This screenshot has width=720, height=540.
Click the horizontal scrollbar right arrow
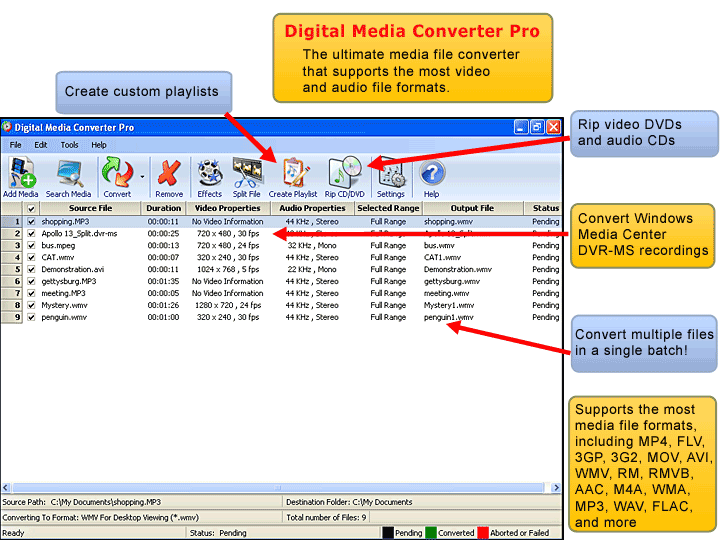[x=555, y=487]
